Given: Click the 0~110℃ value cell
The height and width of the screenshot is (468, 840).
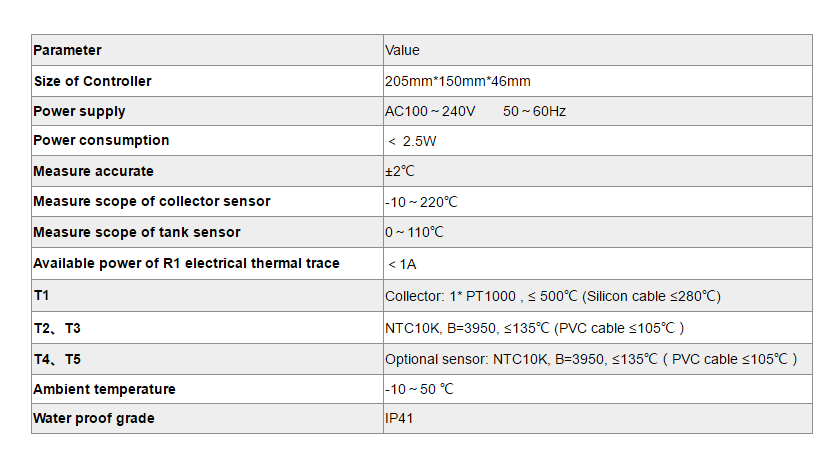Looking at the screenshot, I should [414, 232].
